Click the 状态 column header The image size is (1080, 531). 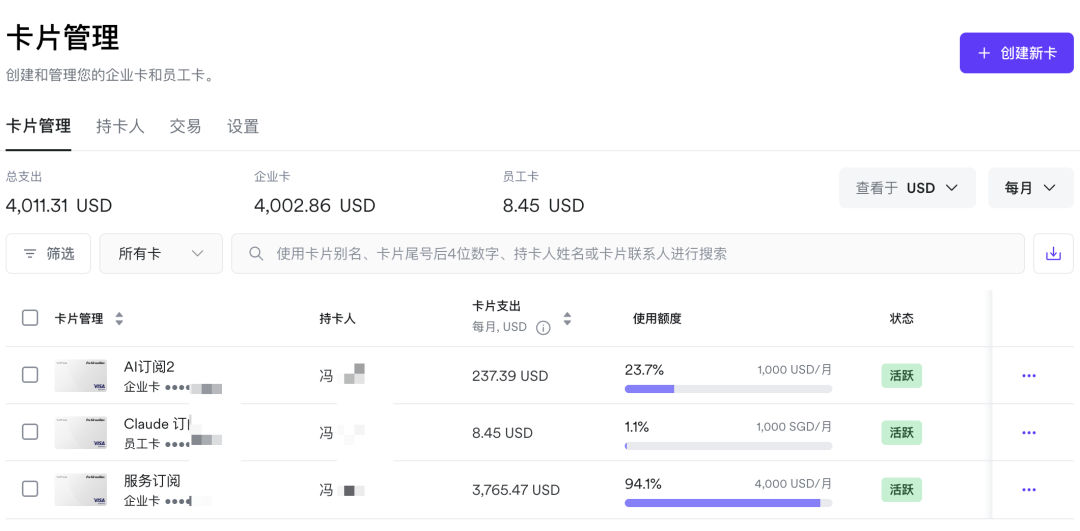click(x=902, y=319)
